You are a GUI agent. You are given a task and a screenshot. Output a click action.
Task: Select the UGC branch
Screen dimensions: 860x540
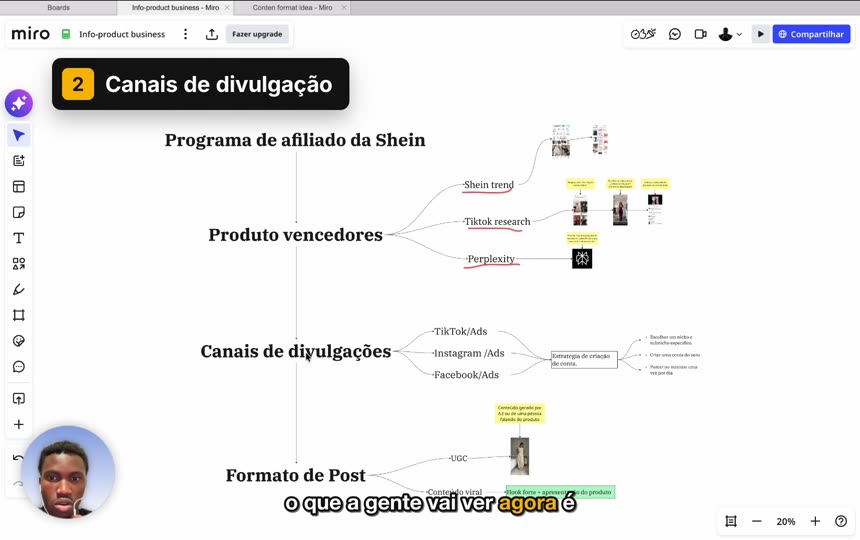(x=459, y=458)
